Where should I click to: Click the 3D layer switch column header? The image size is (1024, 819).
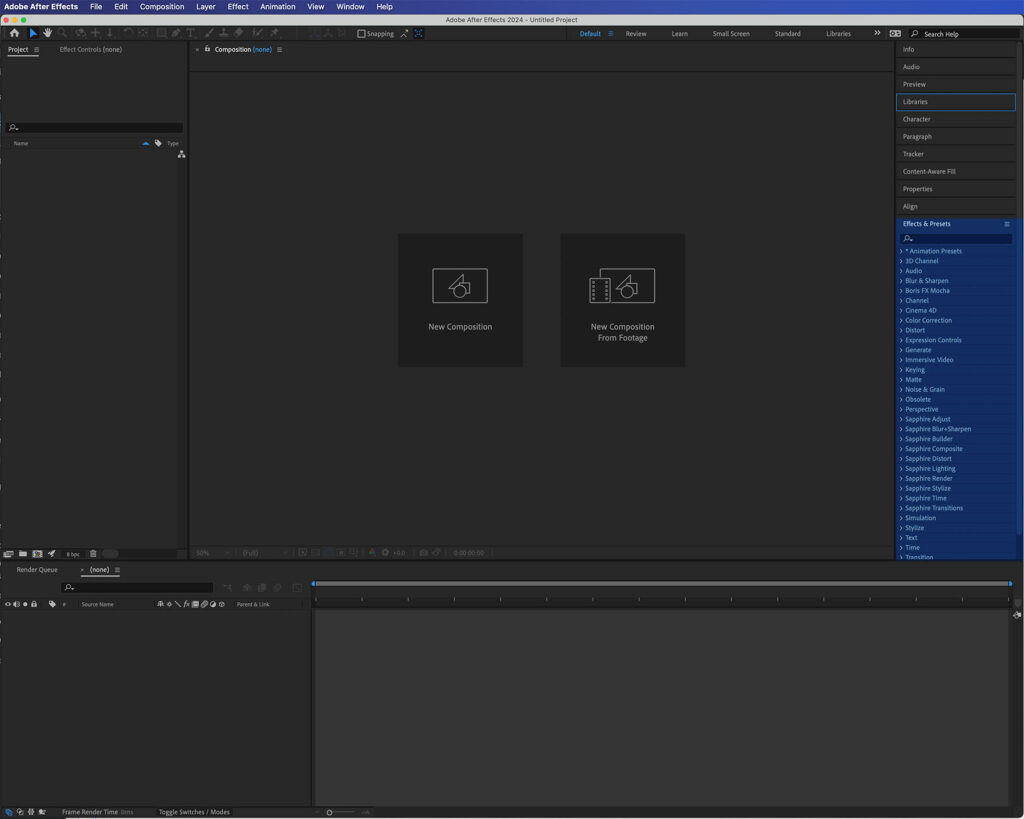point(221,604)
